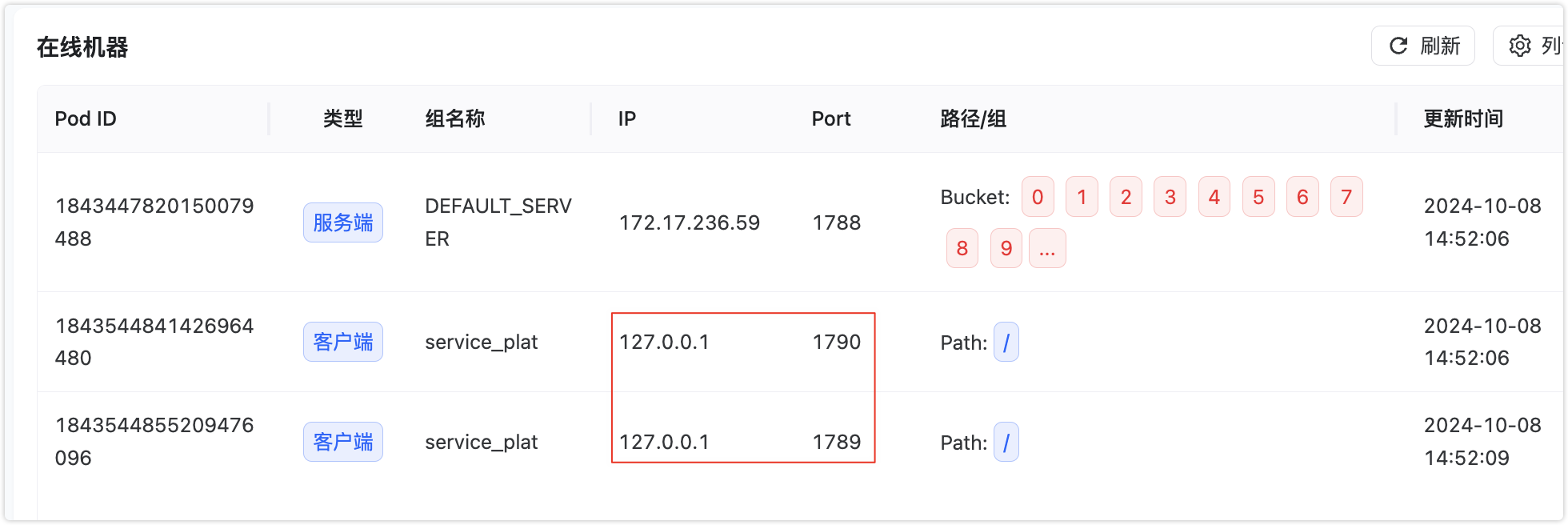Viewport: 1568px width, 525px height.
Task: Click the 路径/组 column header
Action: pyautogui.click(x=973, y=119)
